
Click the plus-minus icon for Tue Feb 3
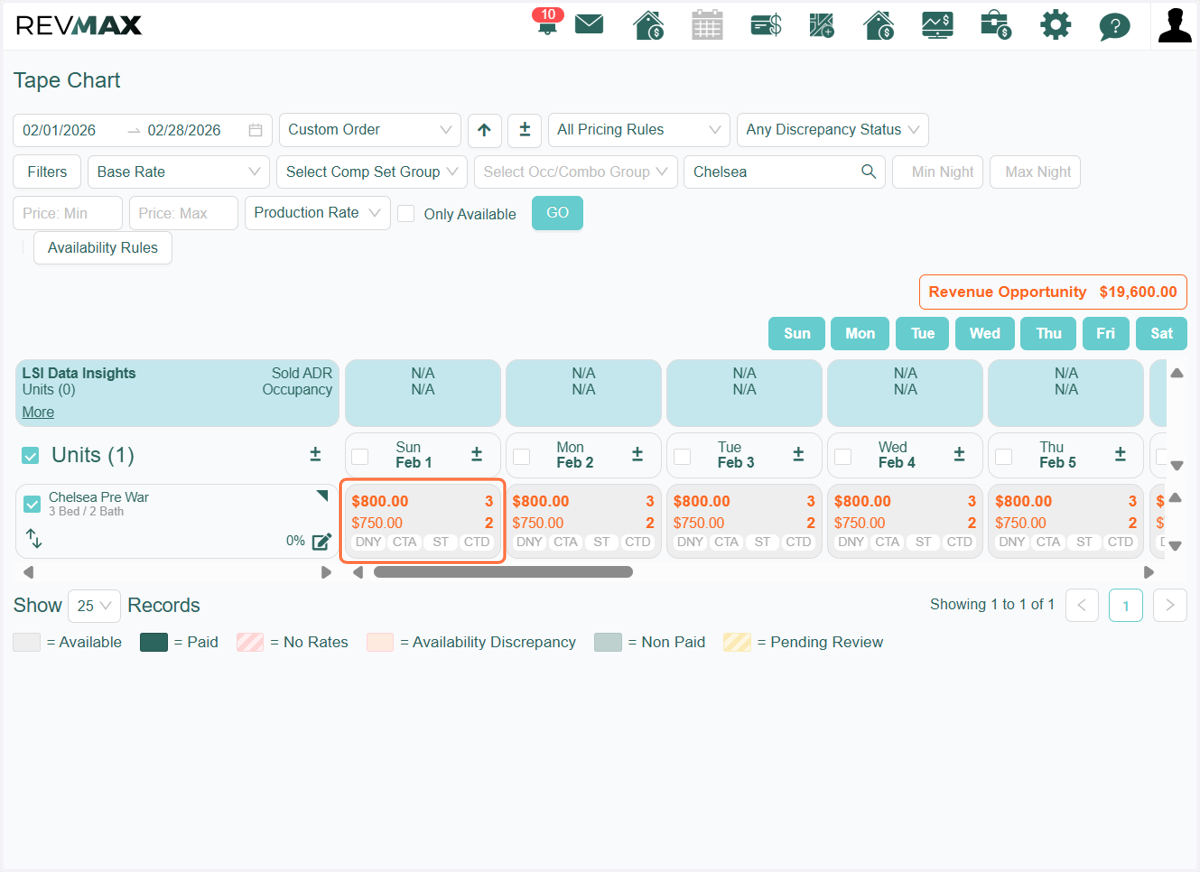[x=798, y=455]
